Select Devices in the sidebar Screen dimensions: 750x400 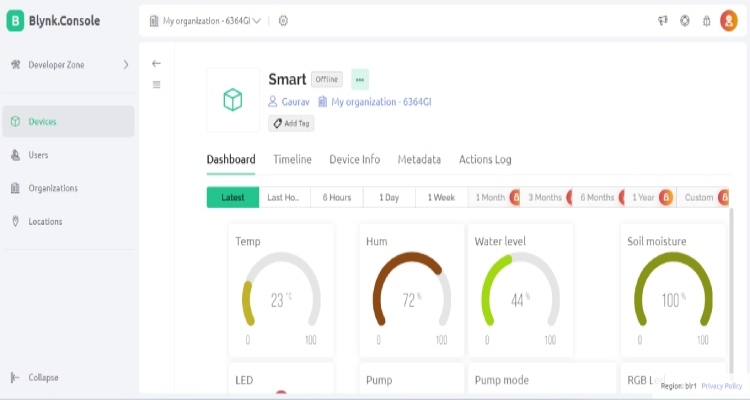(x=68, y=122)
